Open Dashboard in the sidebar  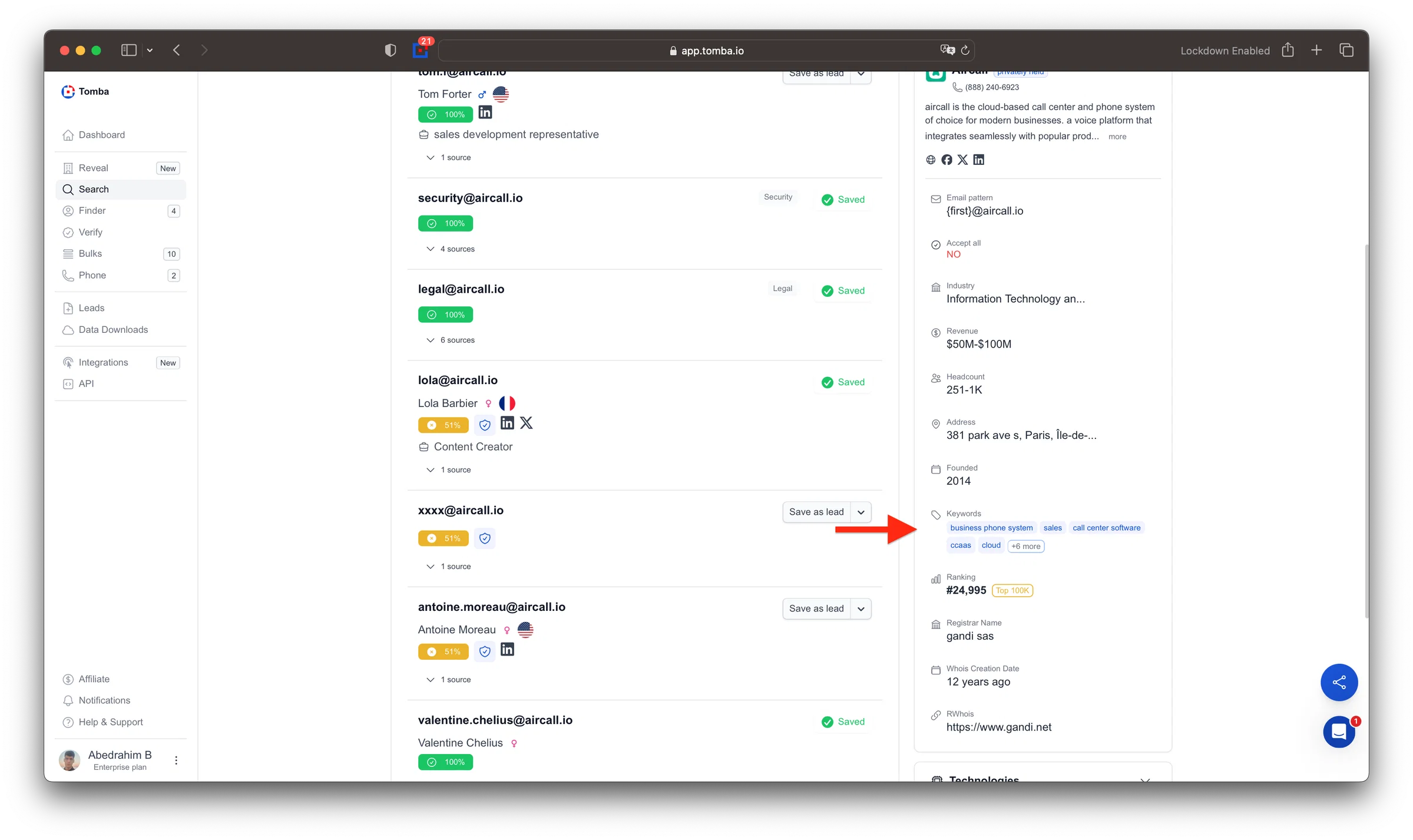[121, 135]
